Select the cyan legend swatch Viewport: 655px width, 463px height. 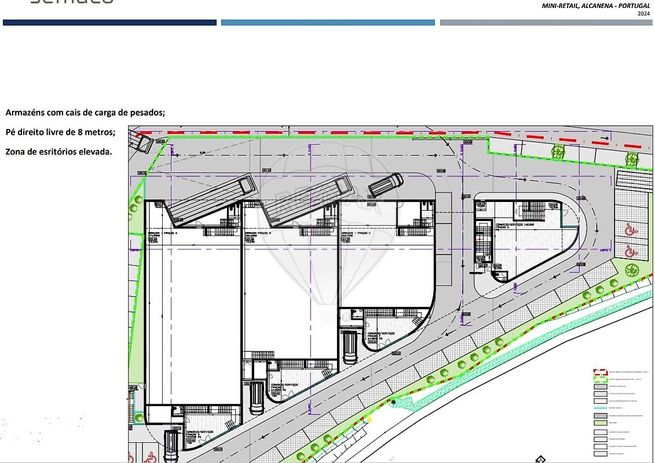[600, 407]
